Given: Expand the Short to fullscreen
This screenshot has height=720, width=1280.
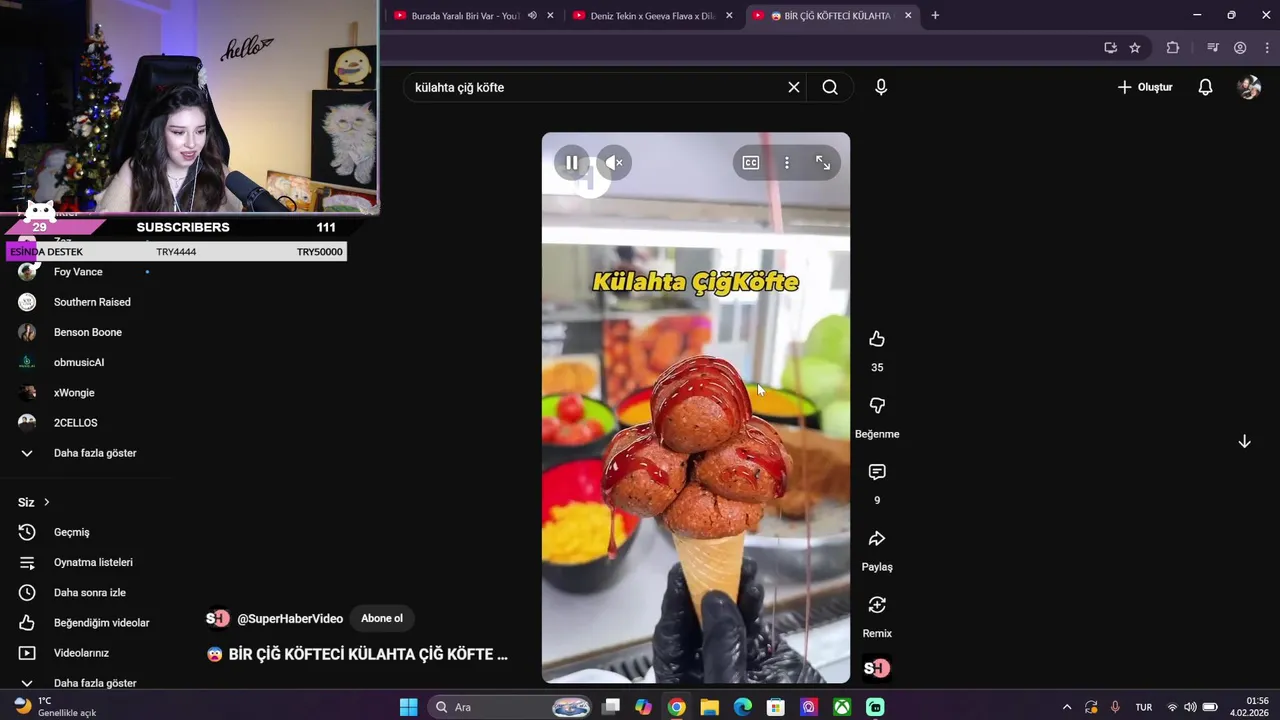Looking at the screenshot, I should (823, 162).
